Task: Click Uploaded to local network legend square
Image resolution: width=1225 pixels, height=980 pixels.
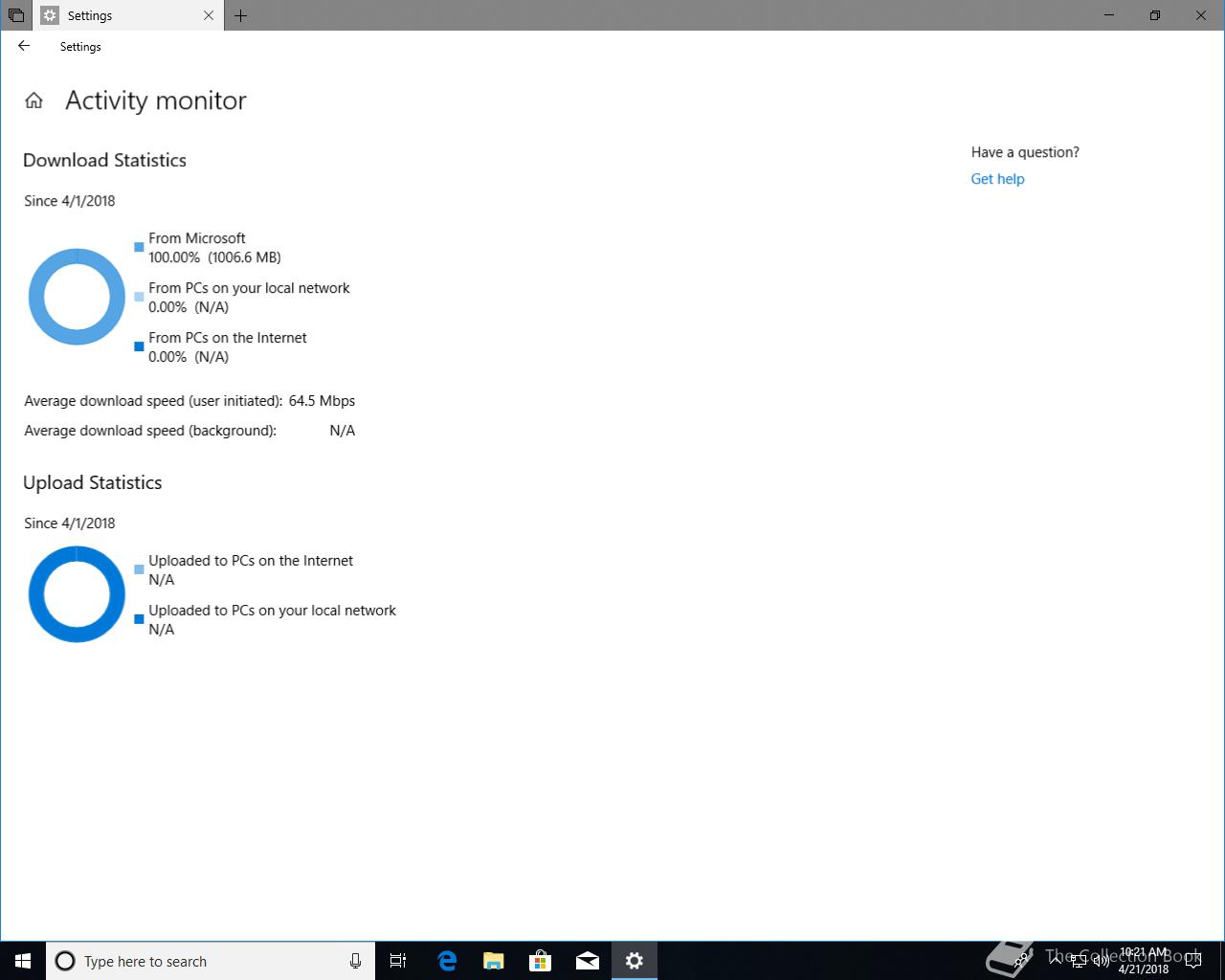Action: tap(139, 619)
